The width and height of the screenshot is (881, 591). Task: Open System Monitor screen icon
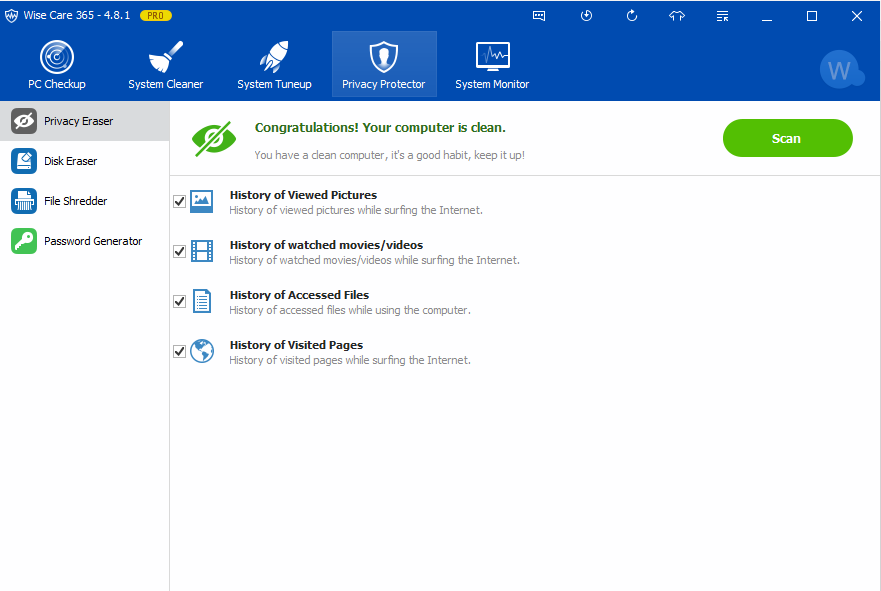tap(492, 56)
